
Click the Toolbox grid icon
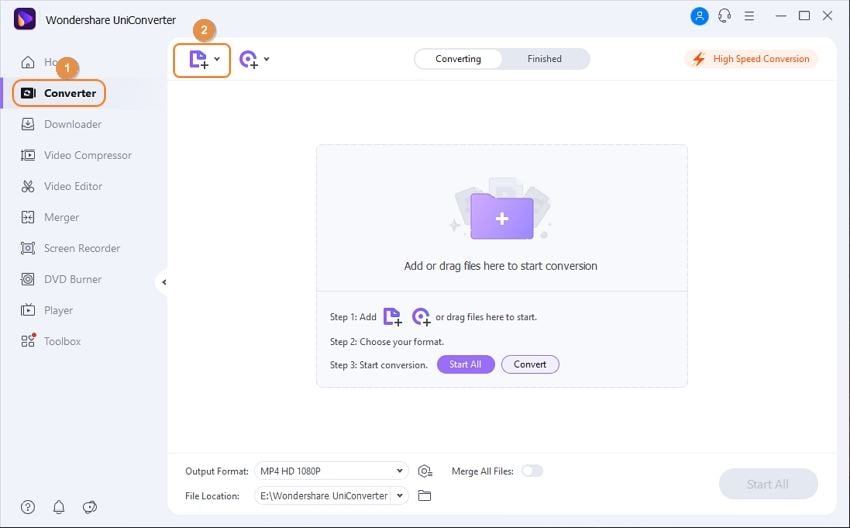[28, 341]
